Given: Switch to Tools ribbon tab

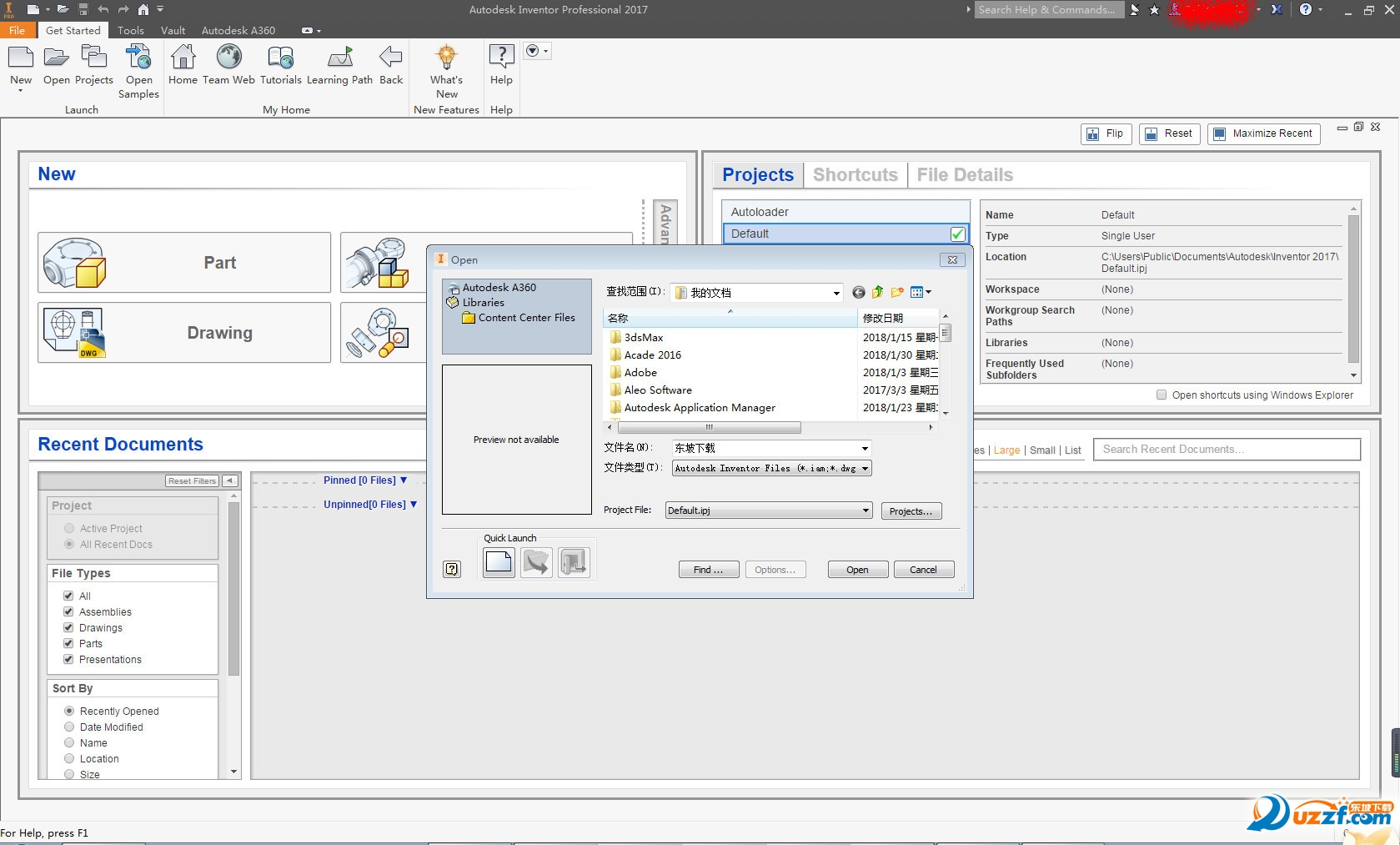Looking at the screenshot, I should point(131,30).
